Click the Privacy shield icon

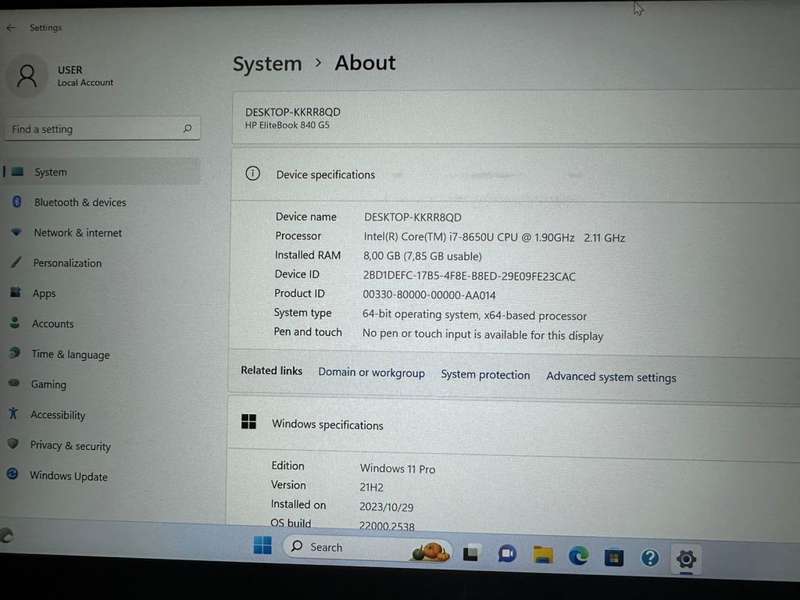pos(13,443)
